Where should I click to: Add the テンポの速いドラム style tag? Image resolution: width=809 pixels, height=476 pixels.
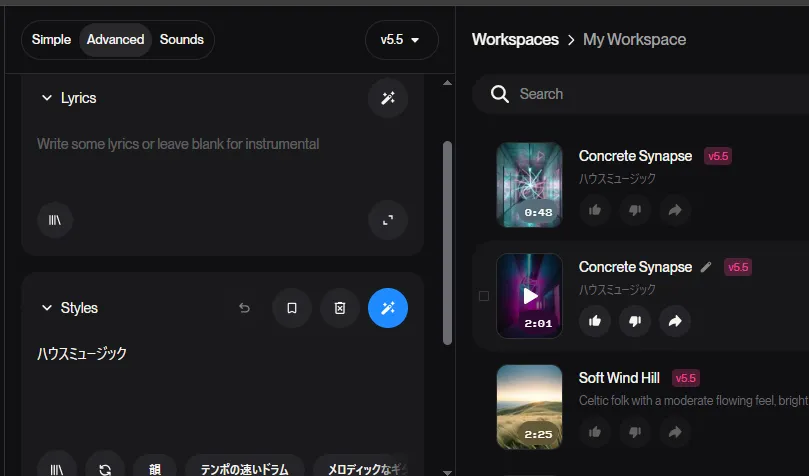[x=244, y=468]
